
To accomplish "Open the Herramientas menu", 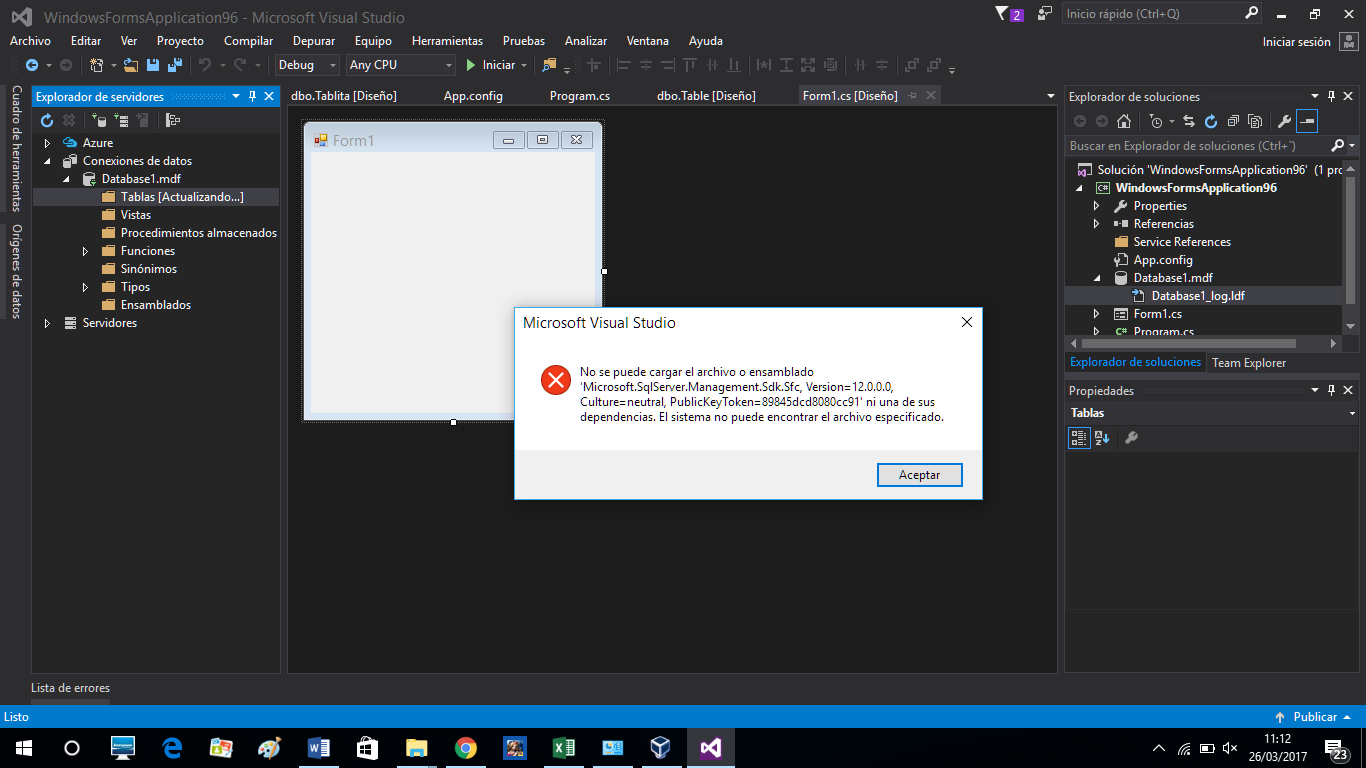I will [x=447, y=41].
